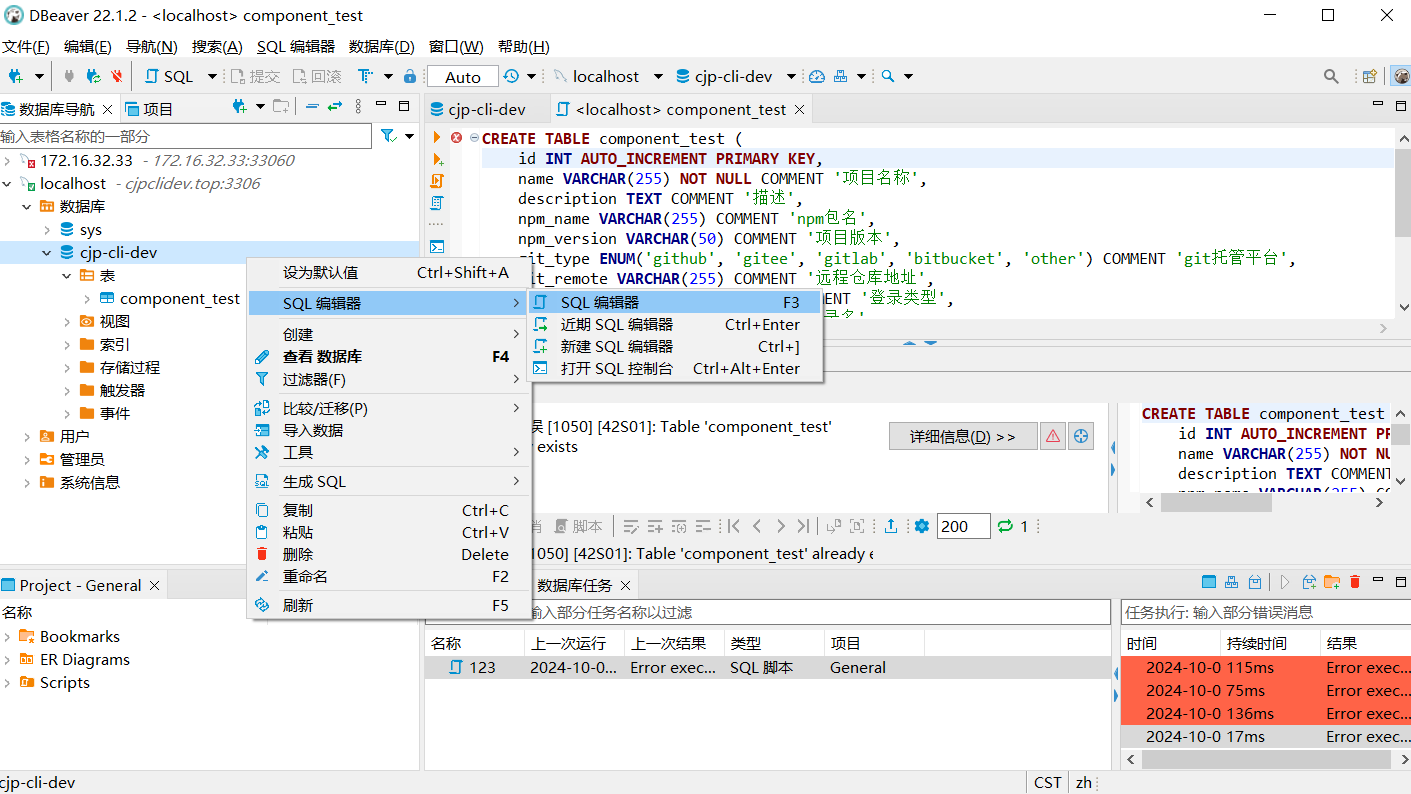The height and width of the screenshot is (794, 1411).
Task: Select SQL 编辑器 F3 submenu entry
Action: 675,303
